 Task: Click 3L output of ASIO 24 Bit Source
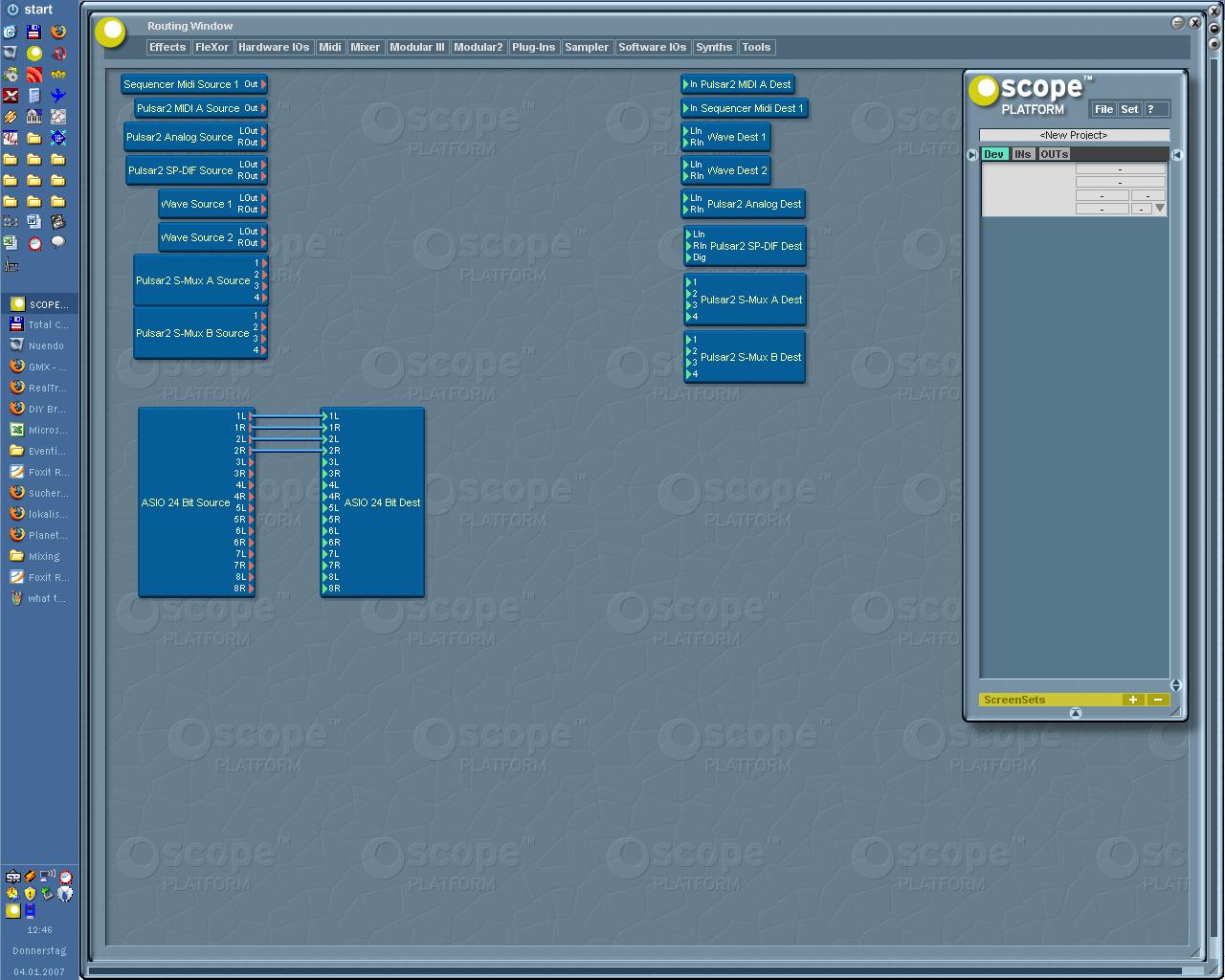coord(251,462)
